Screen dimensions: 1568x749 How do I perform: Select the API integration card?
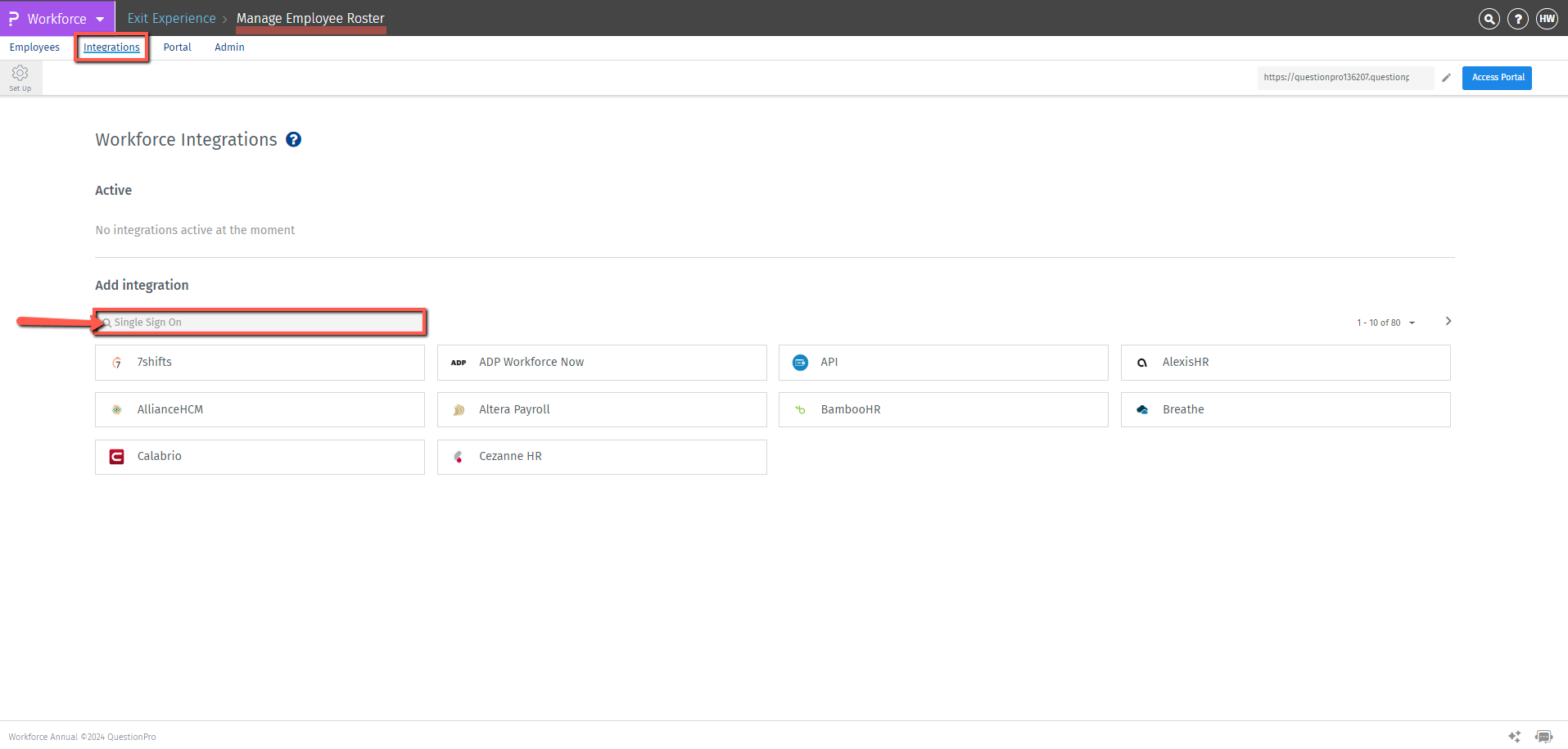[x=943, y=363]
